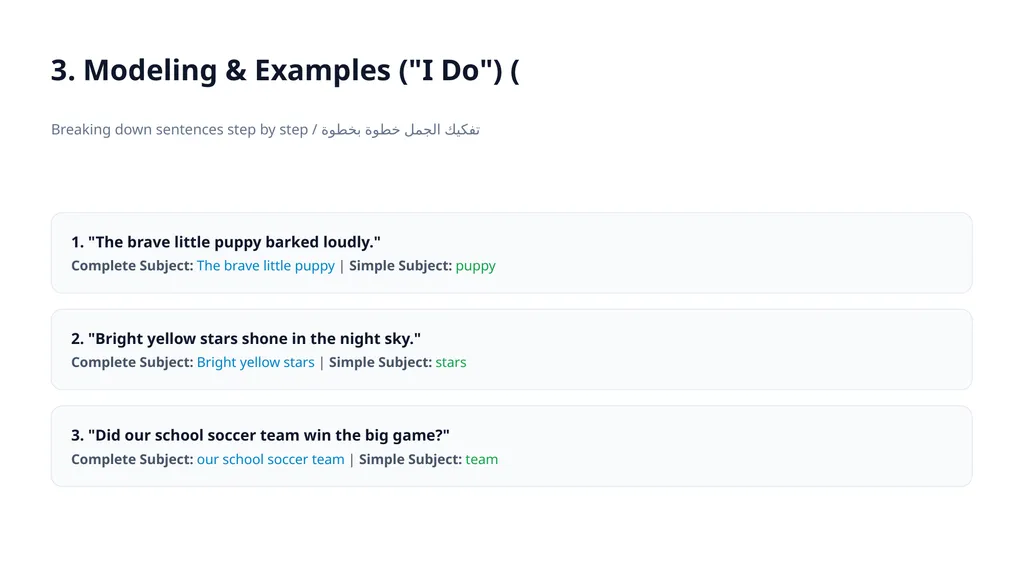Click sentence 'The brave little puppy barked loudly.'
This screenshot has height=575, width=1024.
tap(226, 242)
